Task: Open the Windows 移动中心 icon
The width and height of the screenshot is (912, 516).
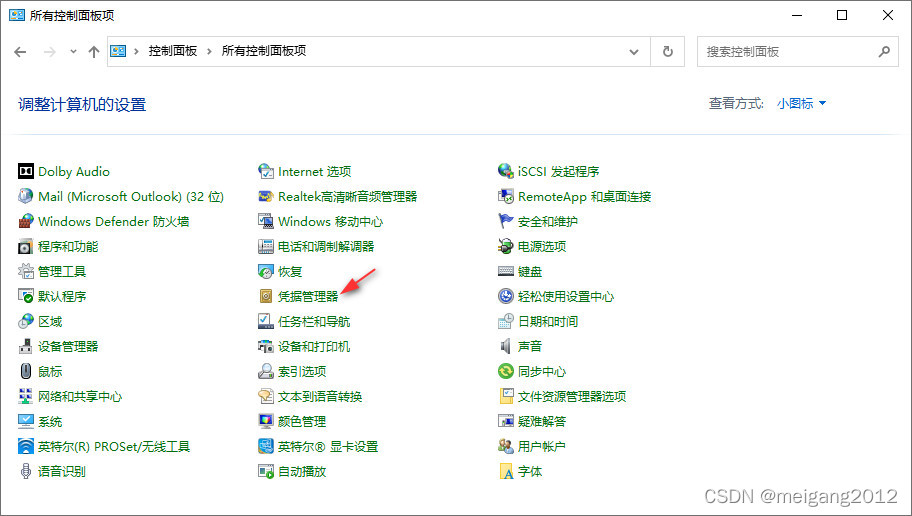Action: pos(266,221)
